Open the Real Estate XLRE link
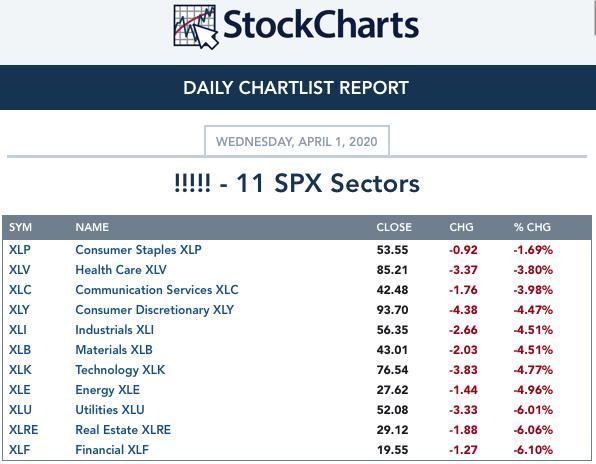The height and width of the screenshot is (464, 596). tap(123, 430)
